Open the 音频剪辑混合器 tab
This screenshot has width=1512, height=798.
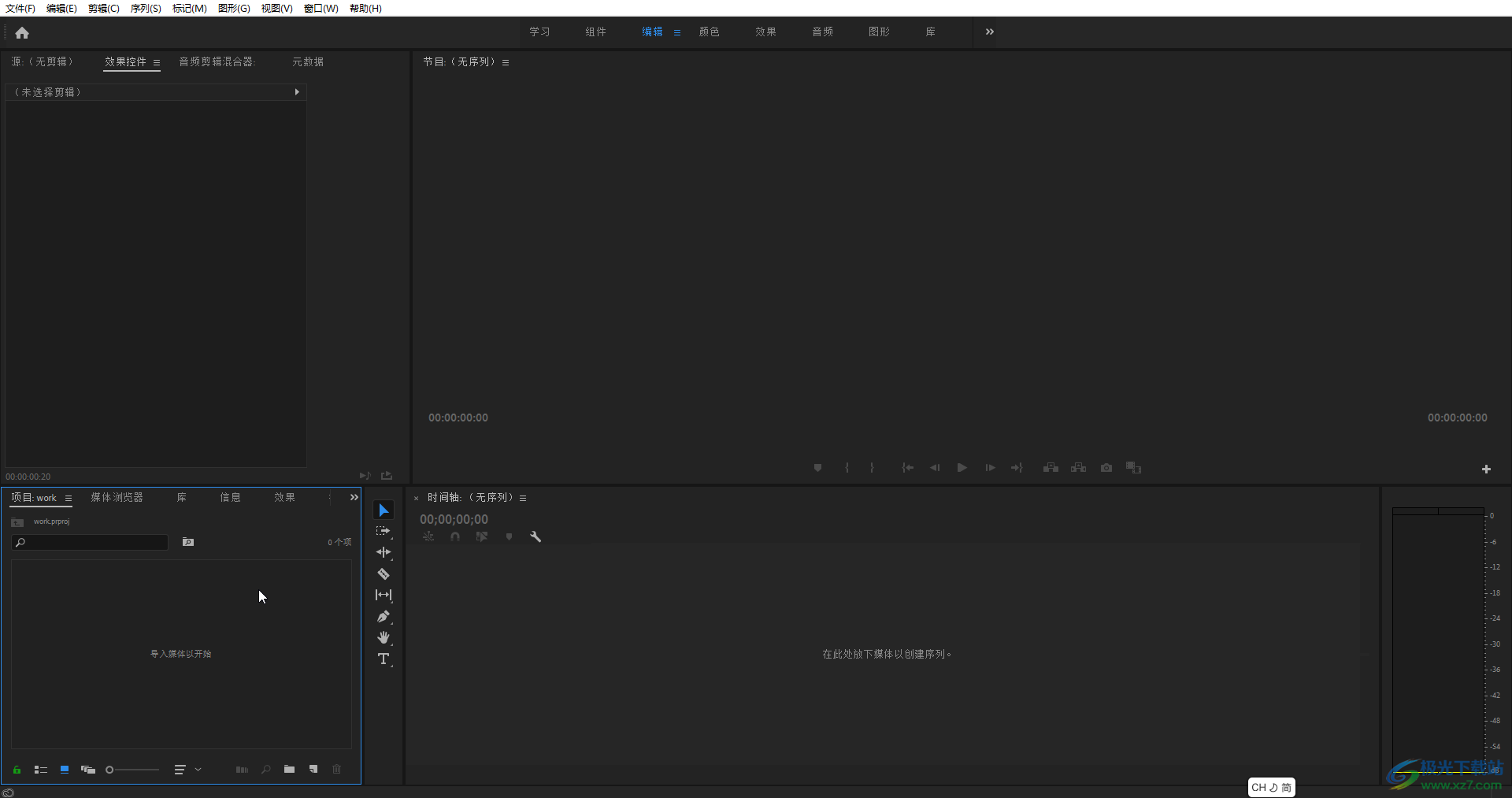217,61
